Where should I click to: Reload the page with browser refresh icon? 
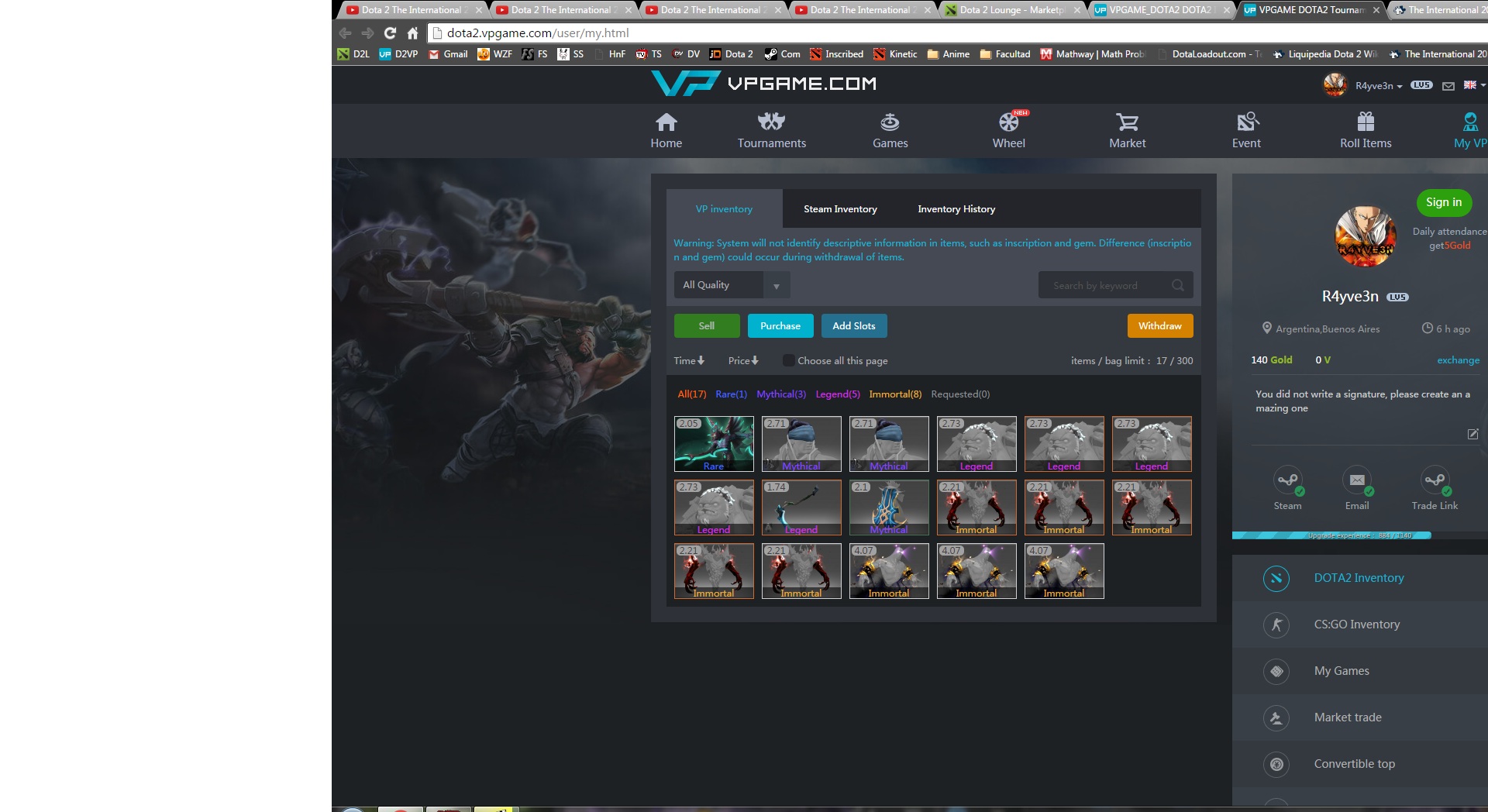tap(390, 33)
